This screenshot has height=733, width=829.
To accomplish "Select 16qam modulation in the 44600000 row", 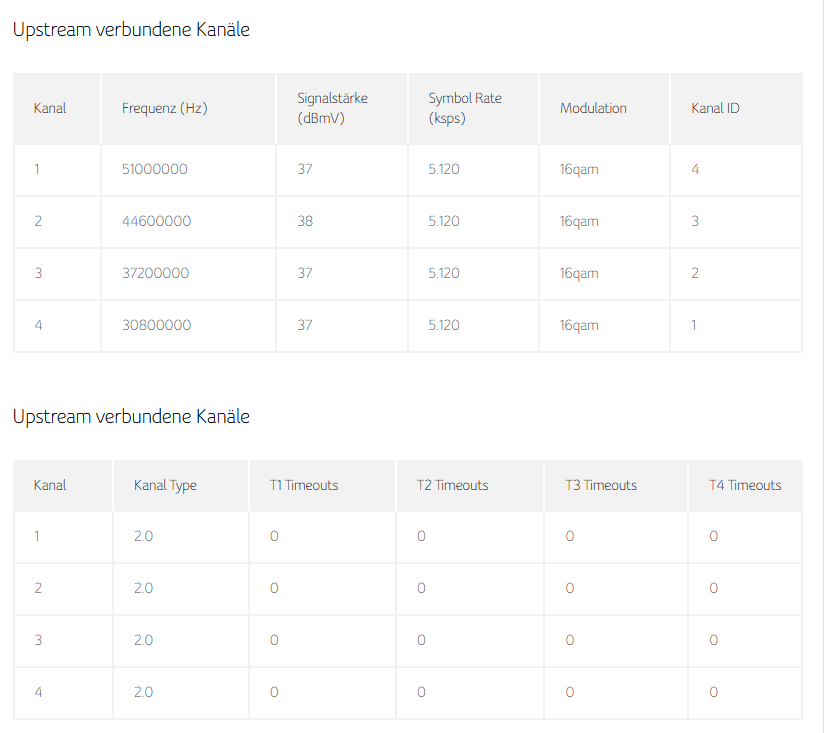I will click(579, 221).
